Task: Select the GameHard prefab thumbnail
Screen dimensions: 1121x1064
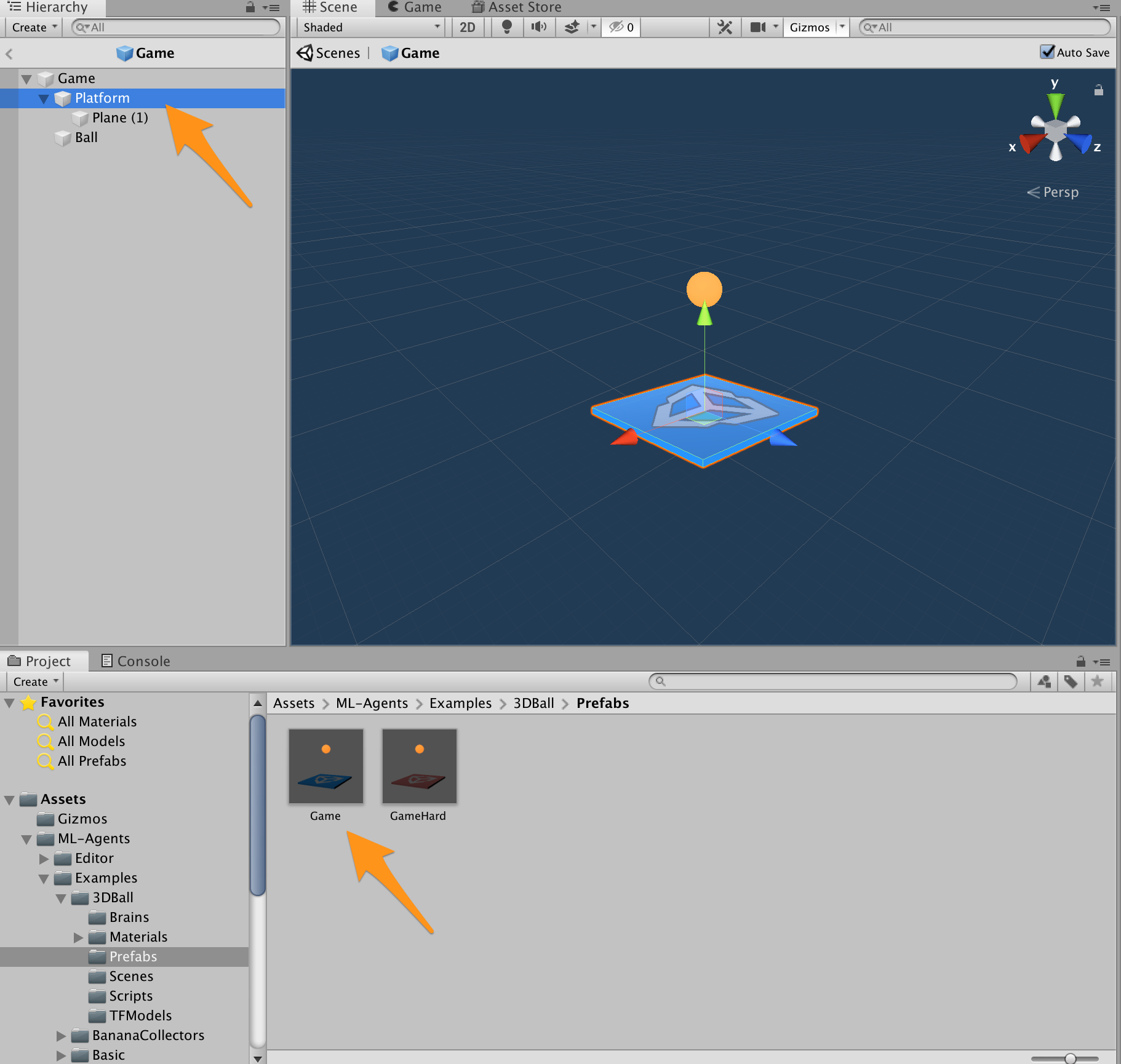Action: coord(419,766)
